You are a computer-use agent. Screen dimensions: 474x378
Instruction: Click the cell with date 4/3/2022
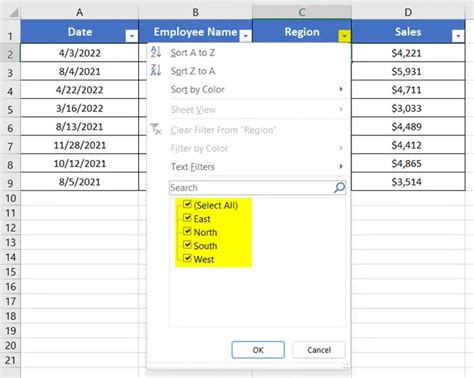pos(79,53)
